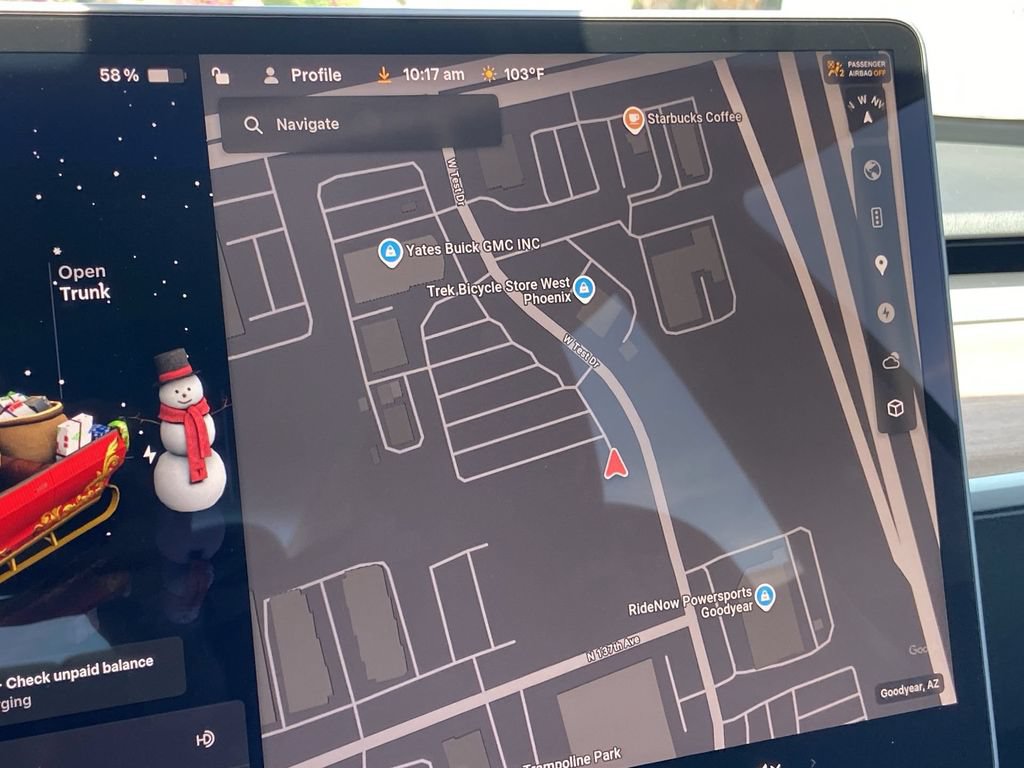Screen dimensions: 1024x768
Task: Tap the weather cloud map icon
Action: point(891,360)
